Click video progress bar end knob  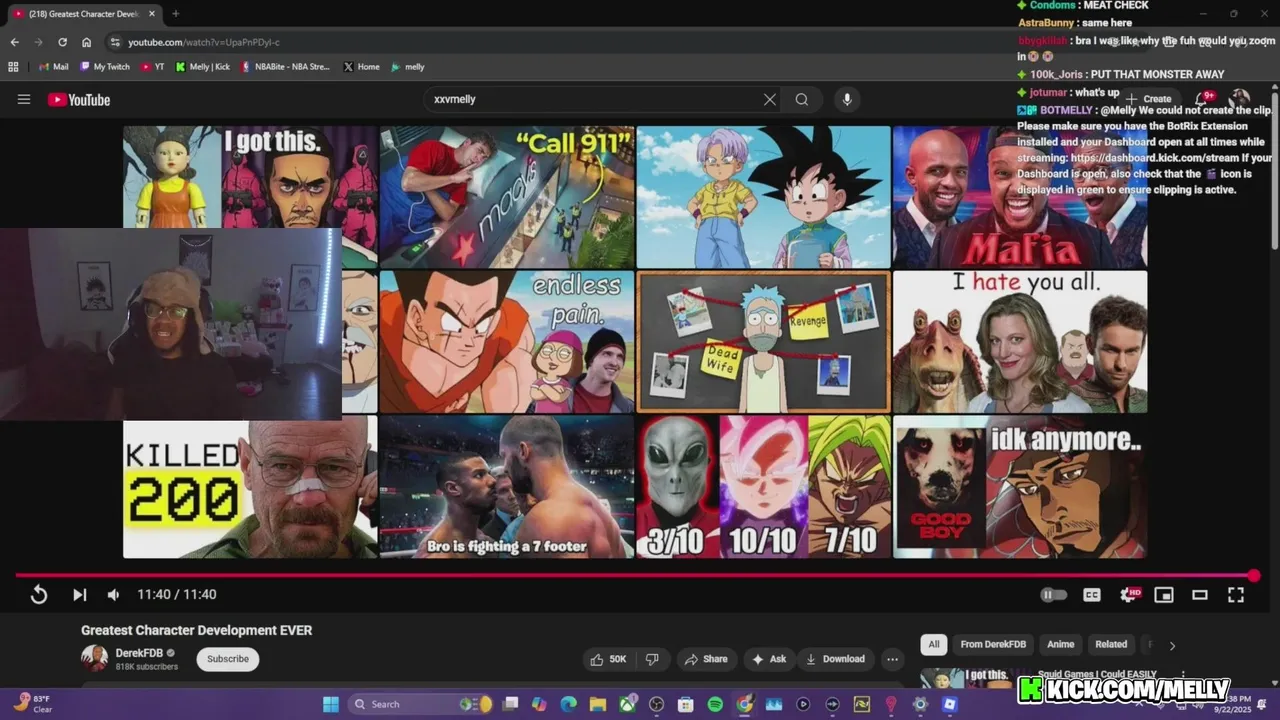pos(1254,575)
